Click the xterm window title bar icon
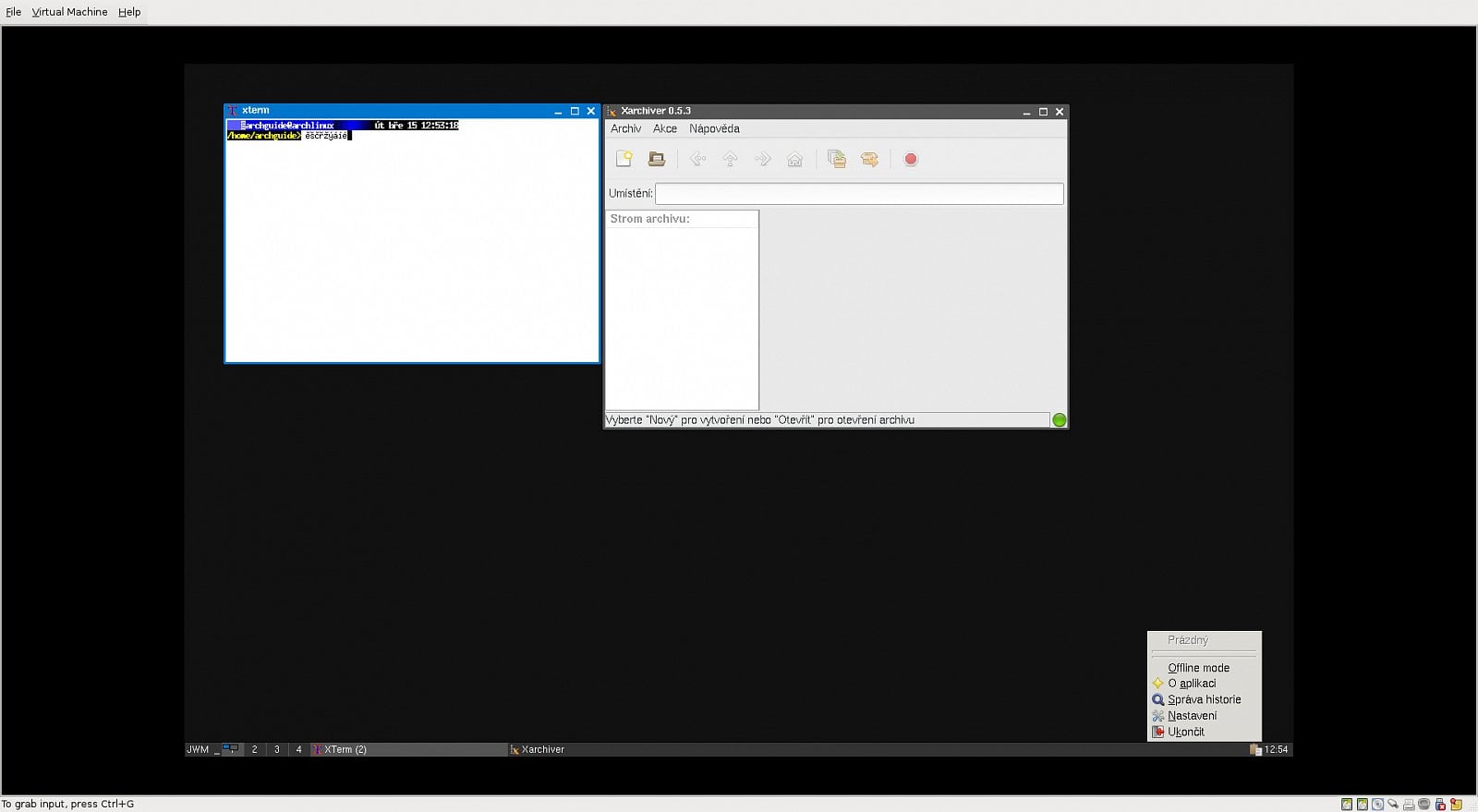The width and height of the screenshot is (1478, 812). click(x=233, y=111)
